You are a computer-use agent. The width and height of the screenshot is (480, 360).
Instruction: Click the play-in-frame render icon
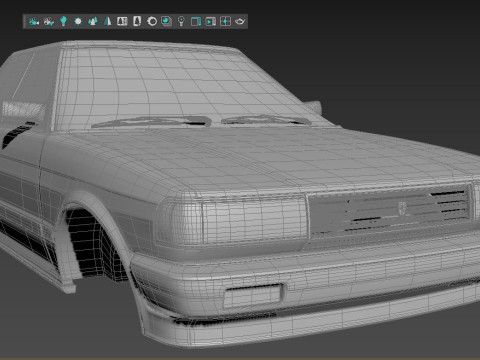point(210,22)
